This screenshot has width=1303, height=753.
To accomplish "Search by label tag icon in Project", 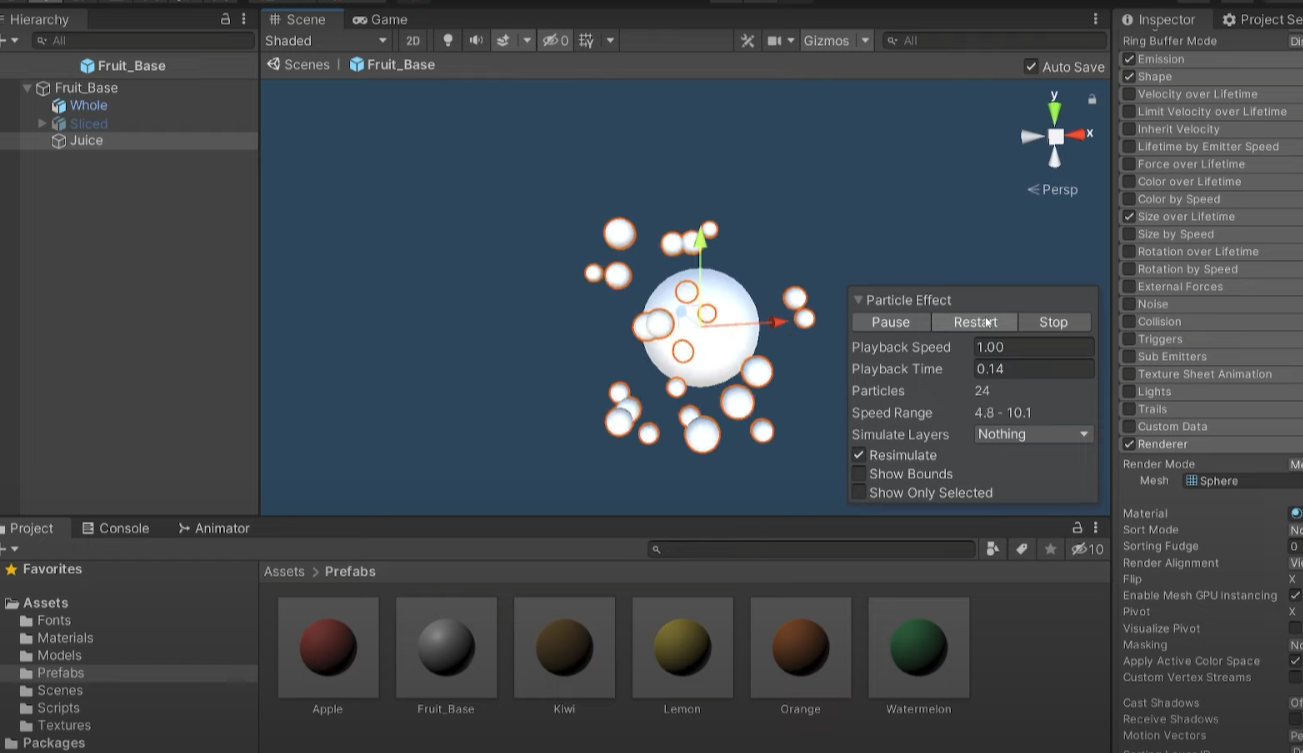I will [x=1021, y=549].
